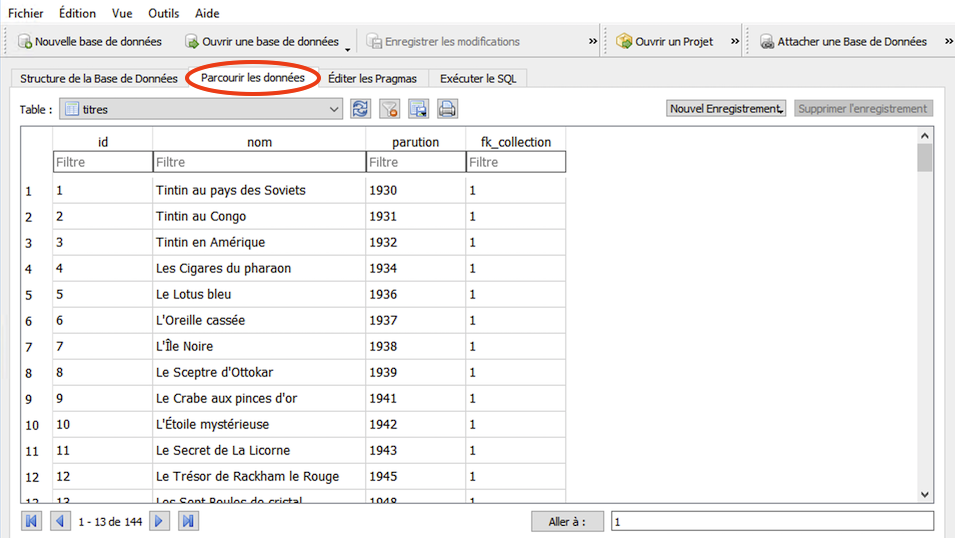Go to the first page of records
This screenshot has width=955, height=538.
[x=32, y=521]
